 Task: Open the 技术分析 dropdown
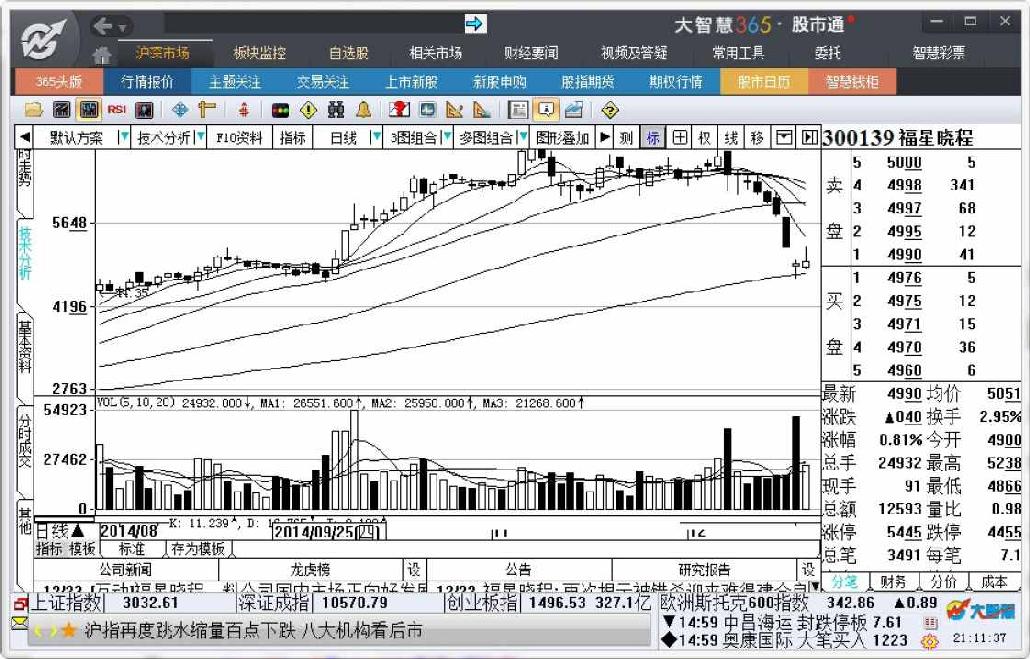pos(200,138)
